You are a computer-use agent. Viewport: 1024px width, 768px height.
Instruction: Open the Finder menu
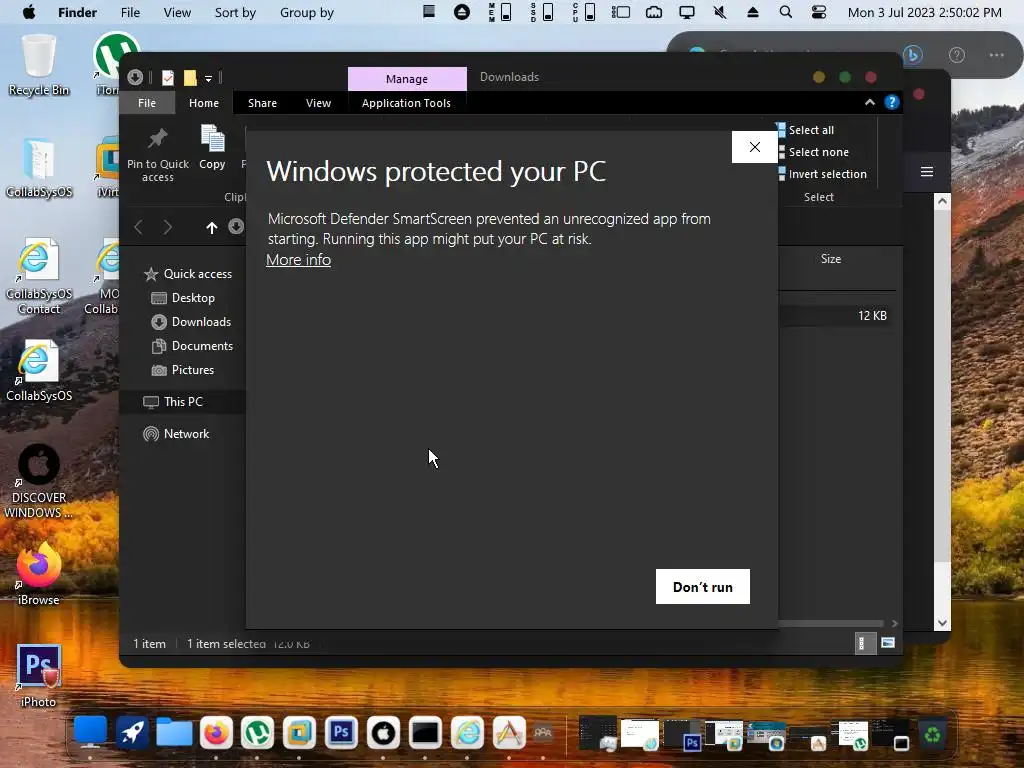[x=77, y=12]
